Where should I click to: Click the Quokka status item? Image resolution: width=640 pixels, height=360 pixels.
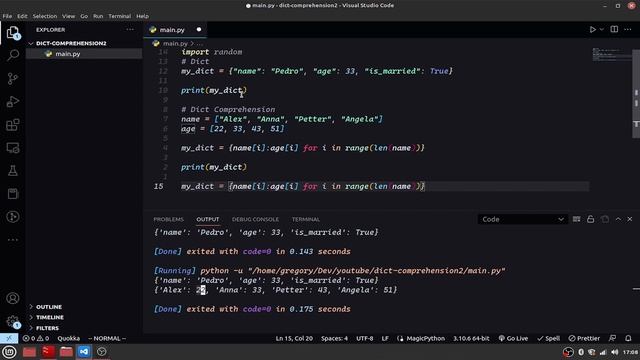tap(69, 338)
